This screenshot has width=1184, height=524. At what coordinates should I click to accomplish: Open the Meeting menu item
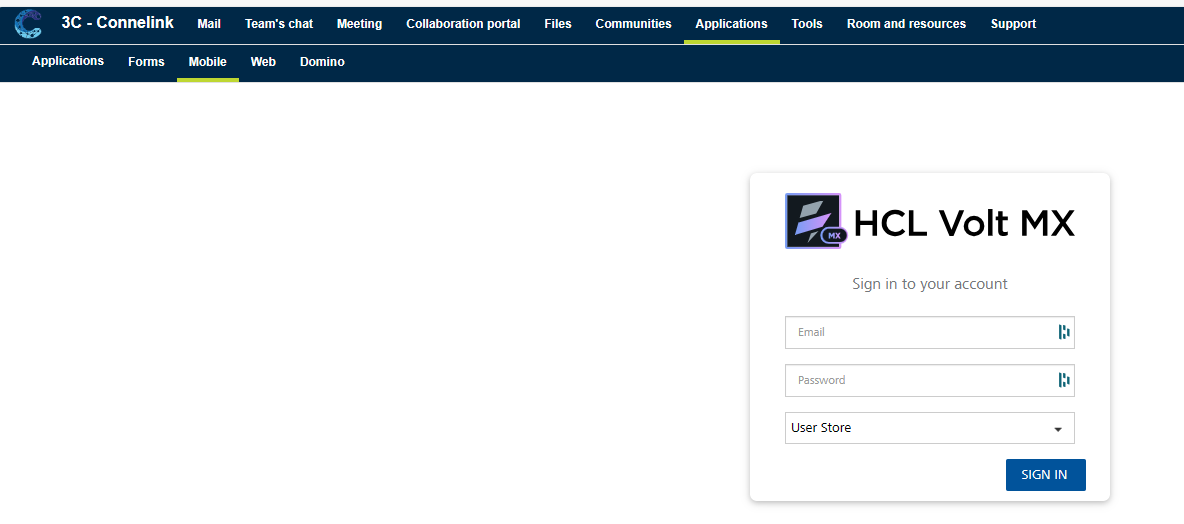click(359, 24)
